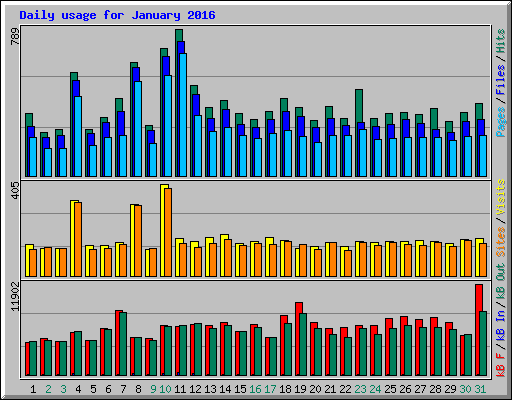Click the orange sites bar for day 8

(138, 241)
